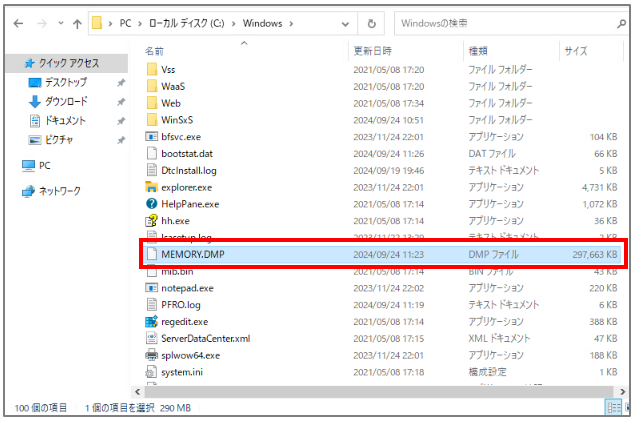The image size is (633, 421).
Task: Click the pin icon beside デスクトップ
Action: tap(121, 83)
